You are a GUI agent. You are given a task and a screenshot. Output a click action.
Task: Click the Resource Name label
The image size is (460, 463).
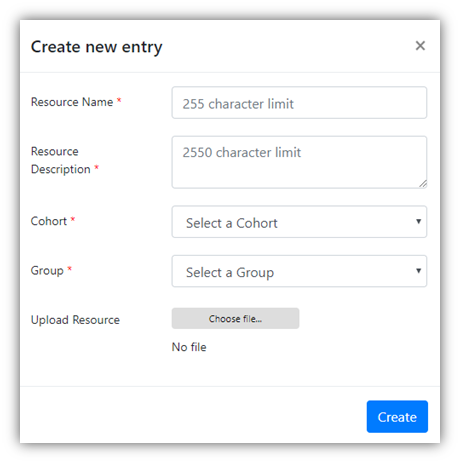click(x=72, y=102)
